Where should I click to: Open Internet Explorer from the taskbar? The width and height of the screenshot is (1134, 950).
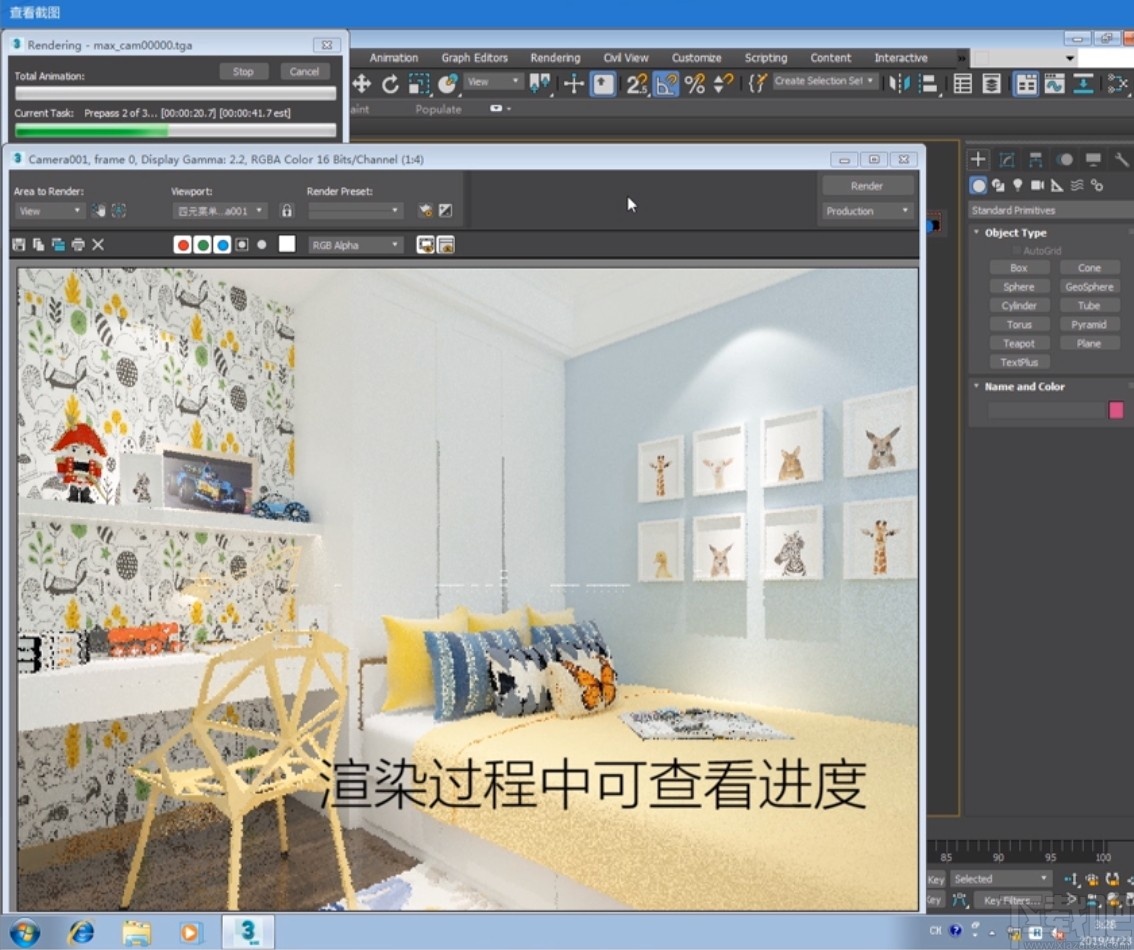(81, 931)
